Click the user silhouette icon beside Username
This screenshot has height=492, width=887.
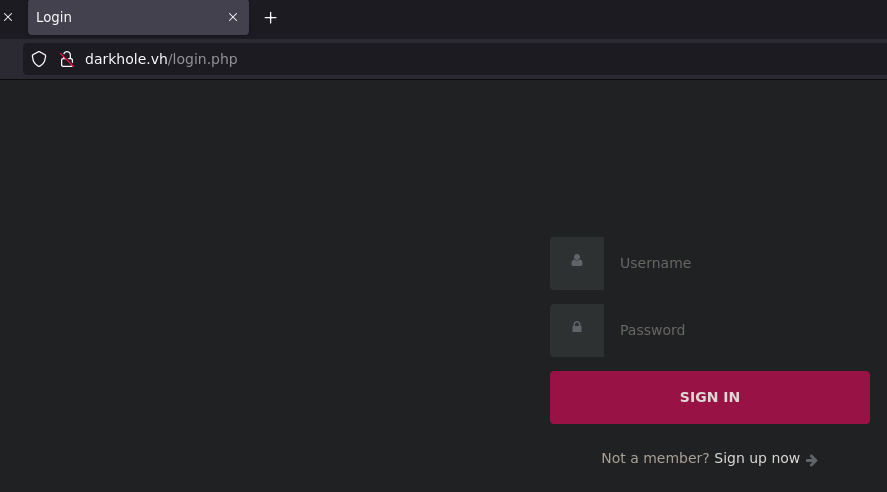coord(577,261)
